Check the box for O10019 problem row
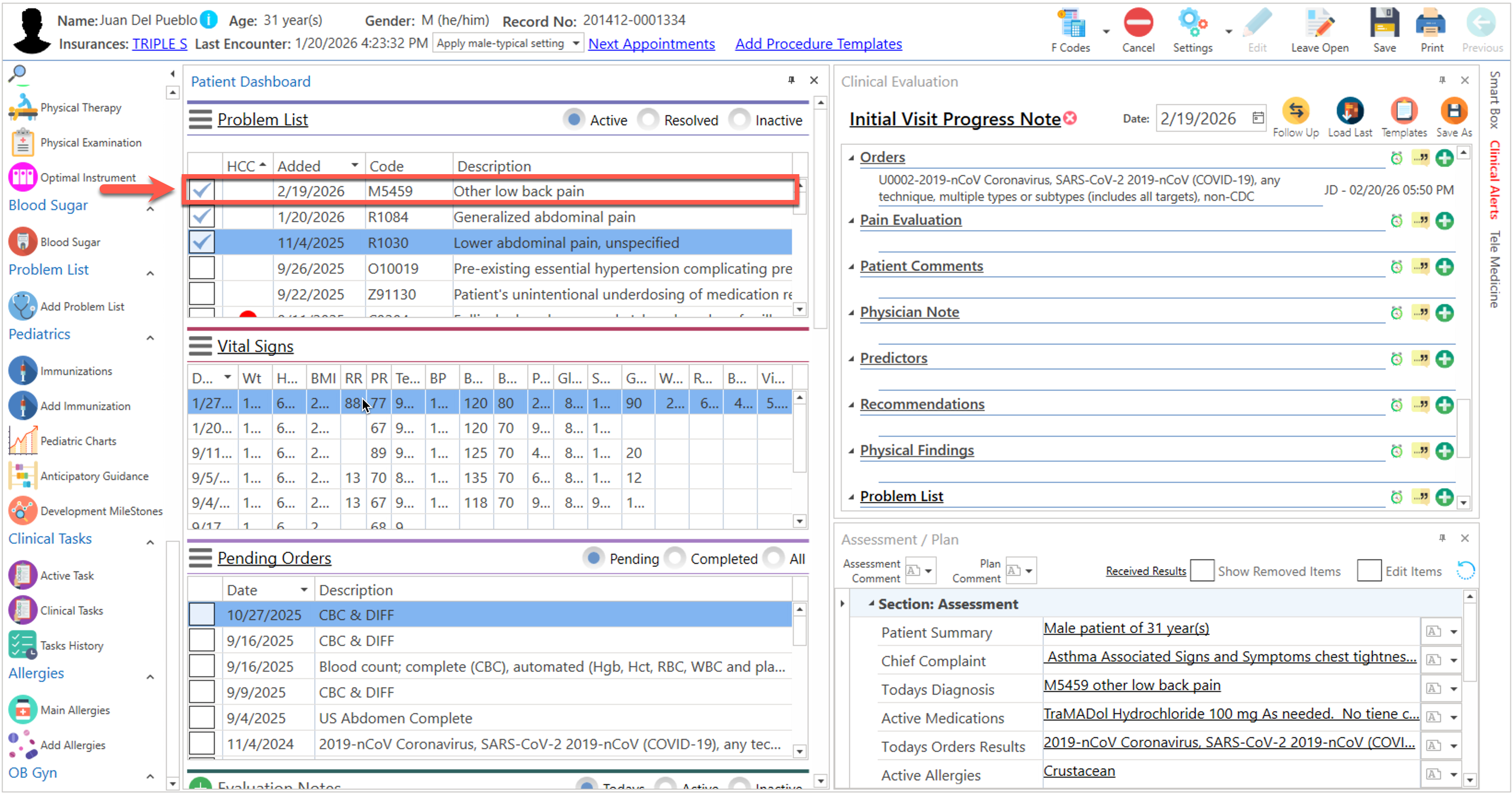Screen dimensions: 1512x797 201,269
